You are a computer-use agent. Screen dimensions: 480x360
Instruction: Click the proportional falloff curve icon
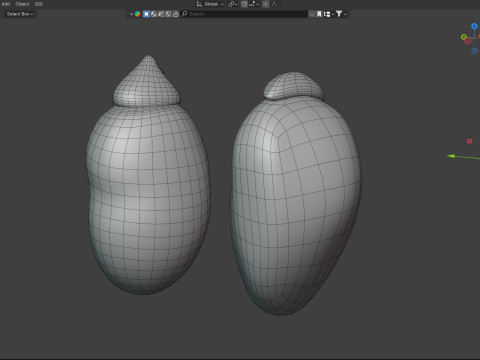[x=274, y=4]
